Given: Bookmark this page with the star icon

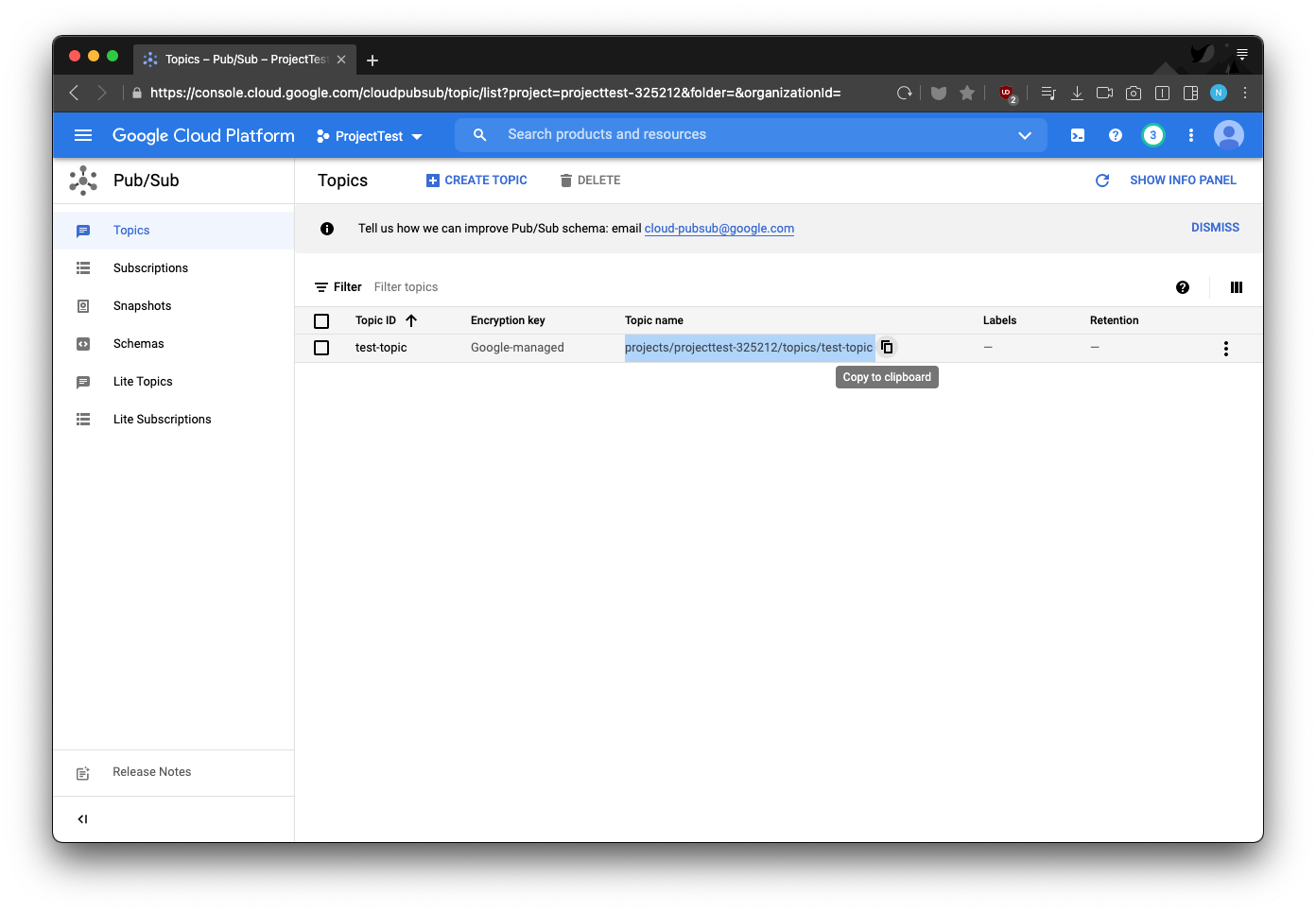Looking at the screenshot, I should click(967, 93).
